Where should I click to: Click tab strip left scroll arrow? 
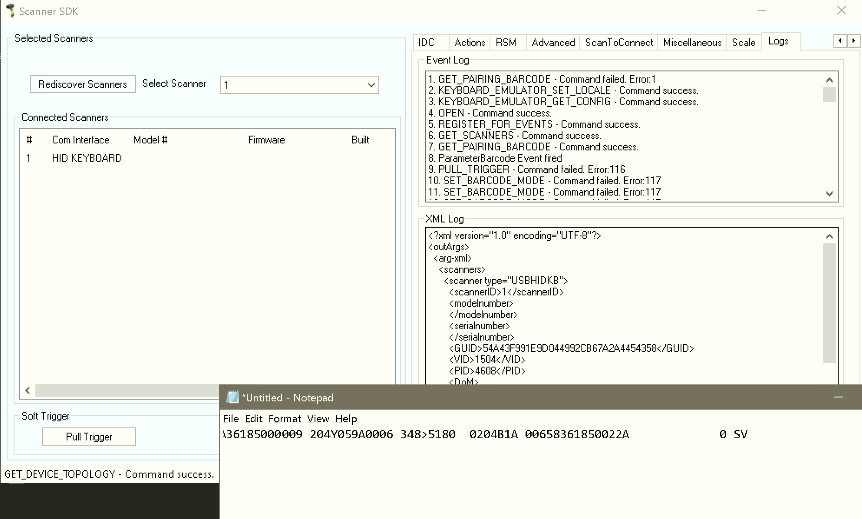[840, 41]
